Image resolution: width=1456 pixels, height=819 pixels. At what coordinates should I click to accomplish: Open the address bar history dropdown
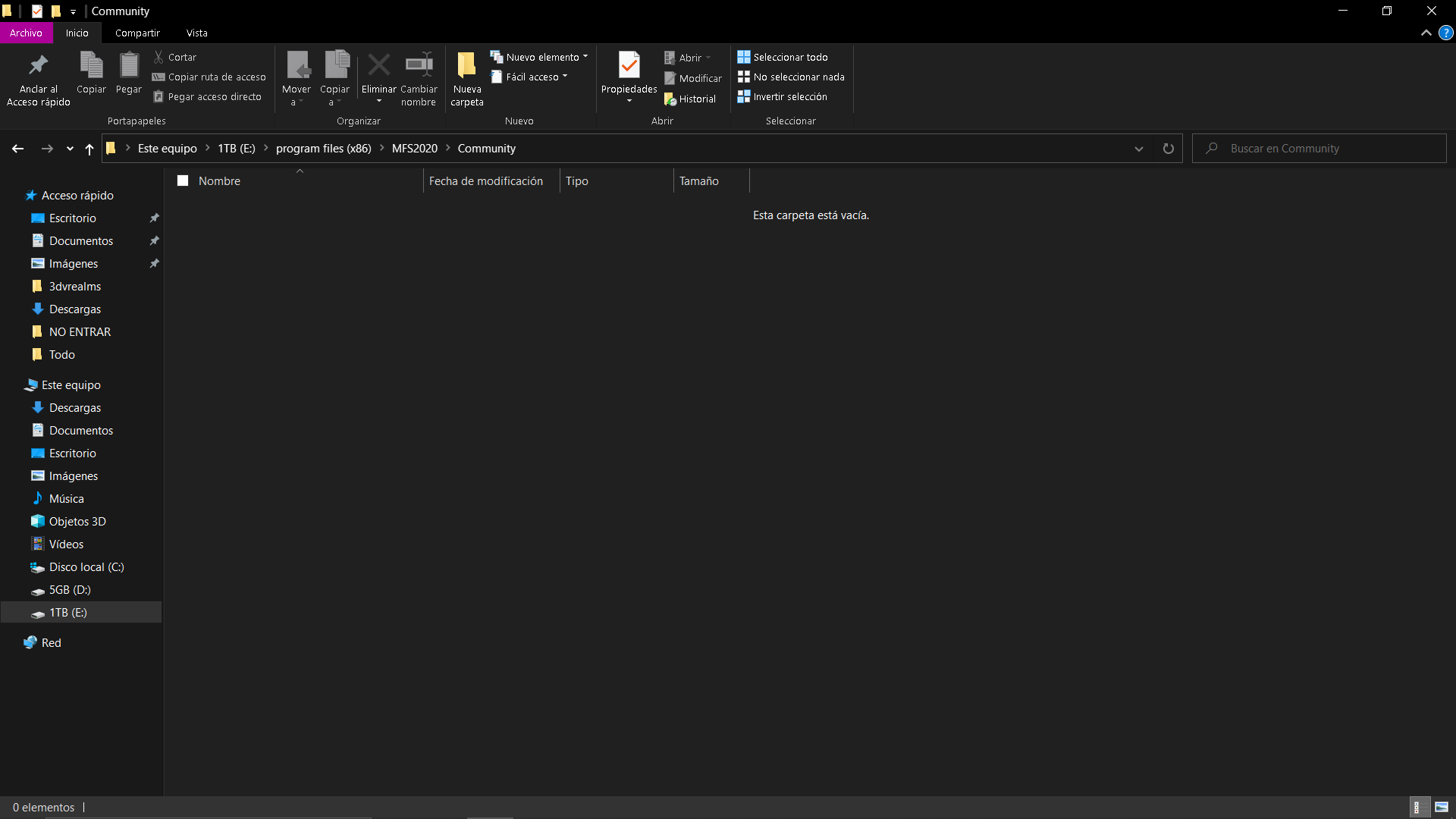(1138, 149)
